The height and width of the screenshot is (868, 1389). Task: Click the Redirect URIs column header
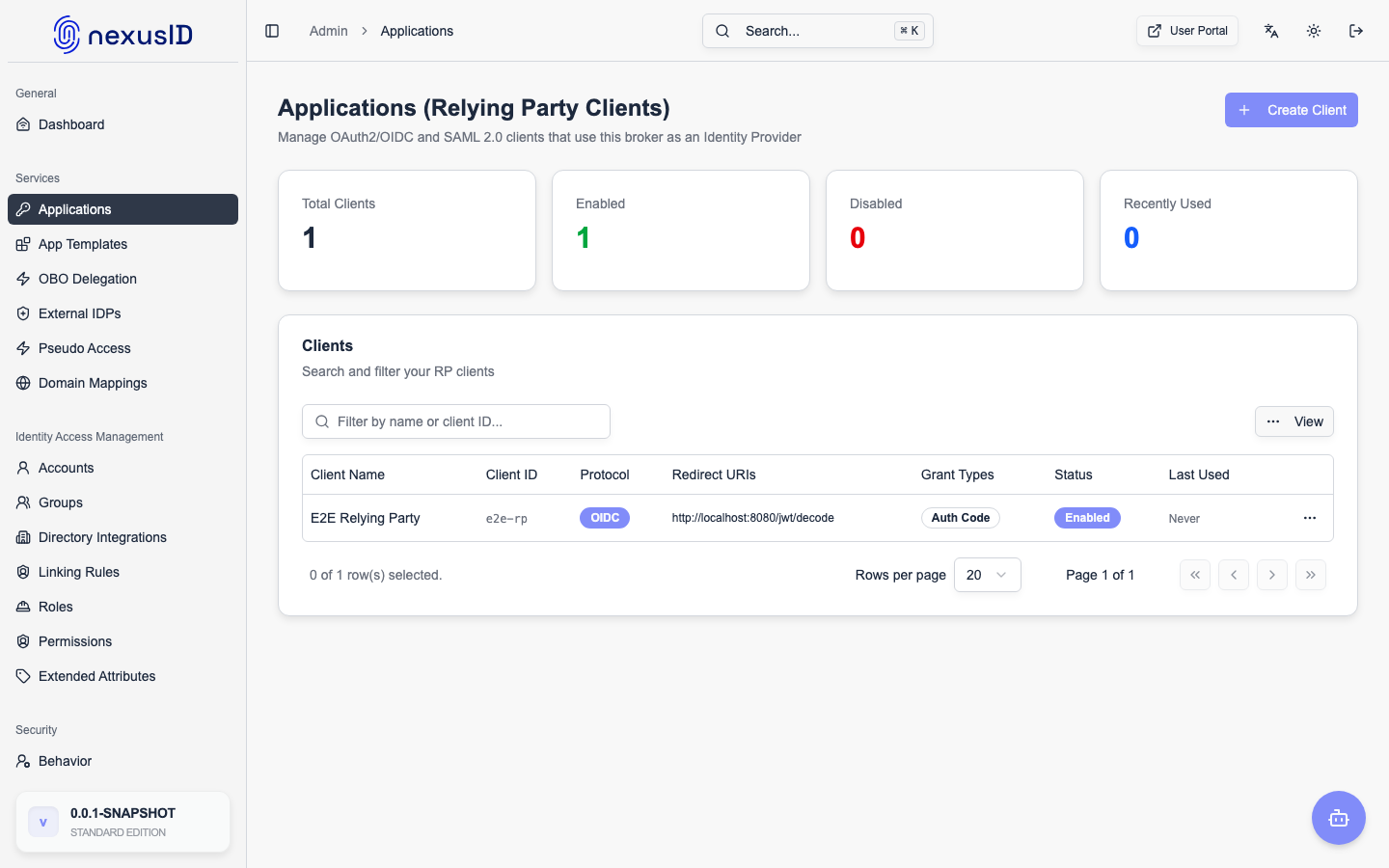[714, 475]
